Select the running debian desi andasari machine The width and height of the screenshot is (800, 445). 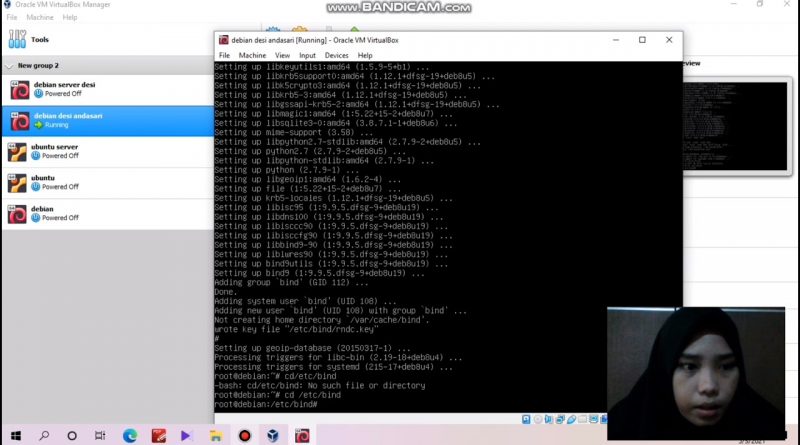108,121
